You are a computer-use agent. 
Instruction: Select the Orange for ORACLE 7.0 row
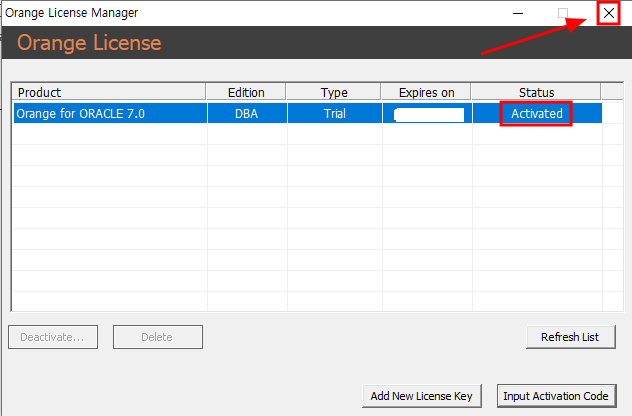click(x=308, y=113)
